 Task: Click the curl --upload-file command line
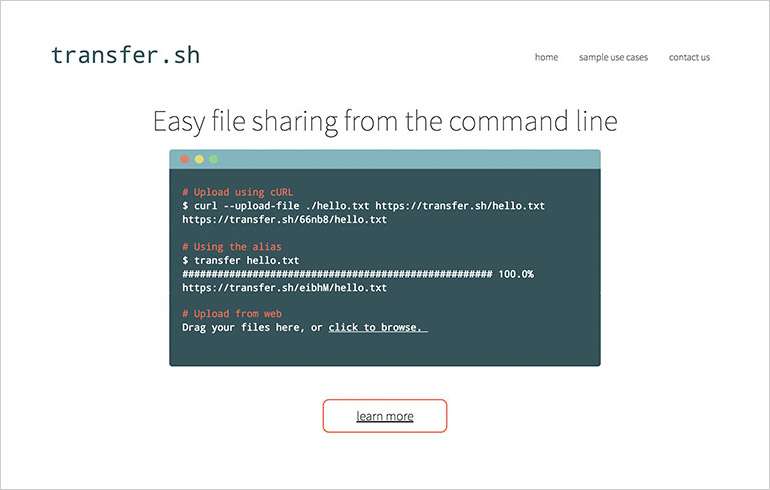[x=363, y=205]
